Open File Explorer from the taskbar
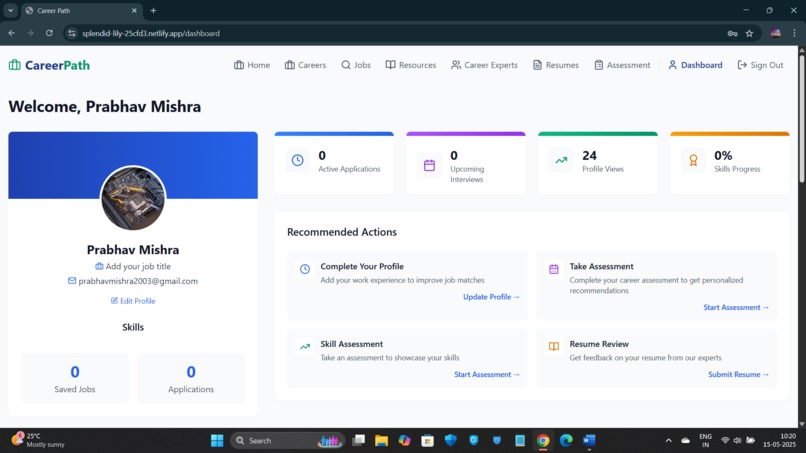This screenshot has height=453, width=806. (381, 441)
